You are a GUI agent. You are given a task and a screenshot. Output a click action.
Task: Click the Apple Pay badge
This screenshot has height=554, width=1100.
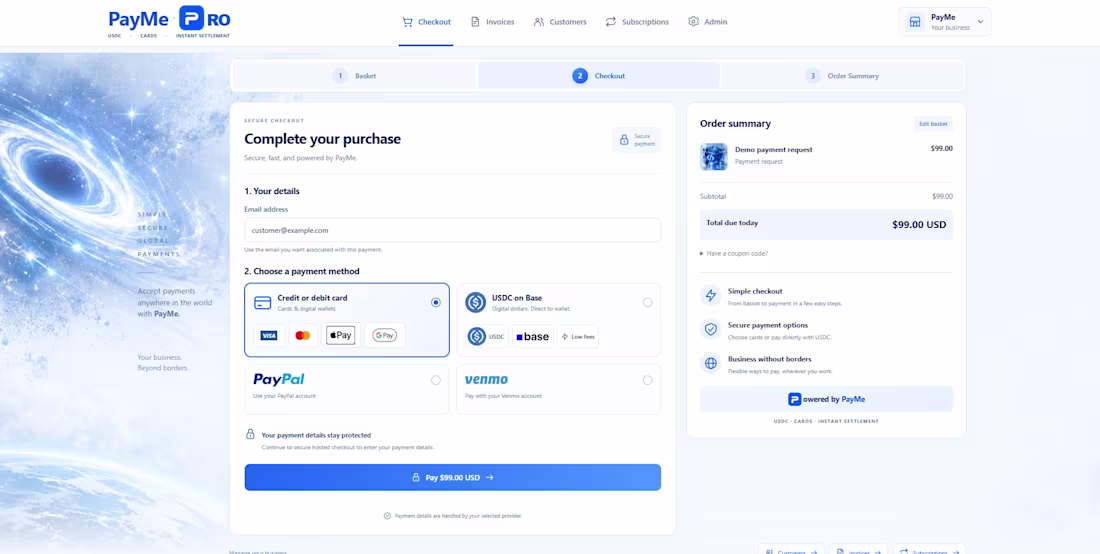[341, 335]
